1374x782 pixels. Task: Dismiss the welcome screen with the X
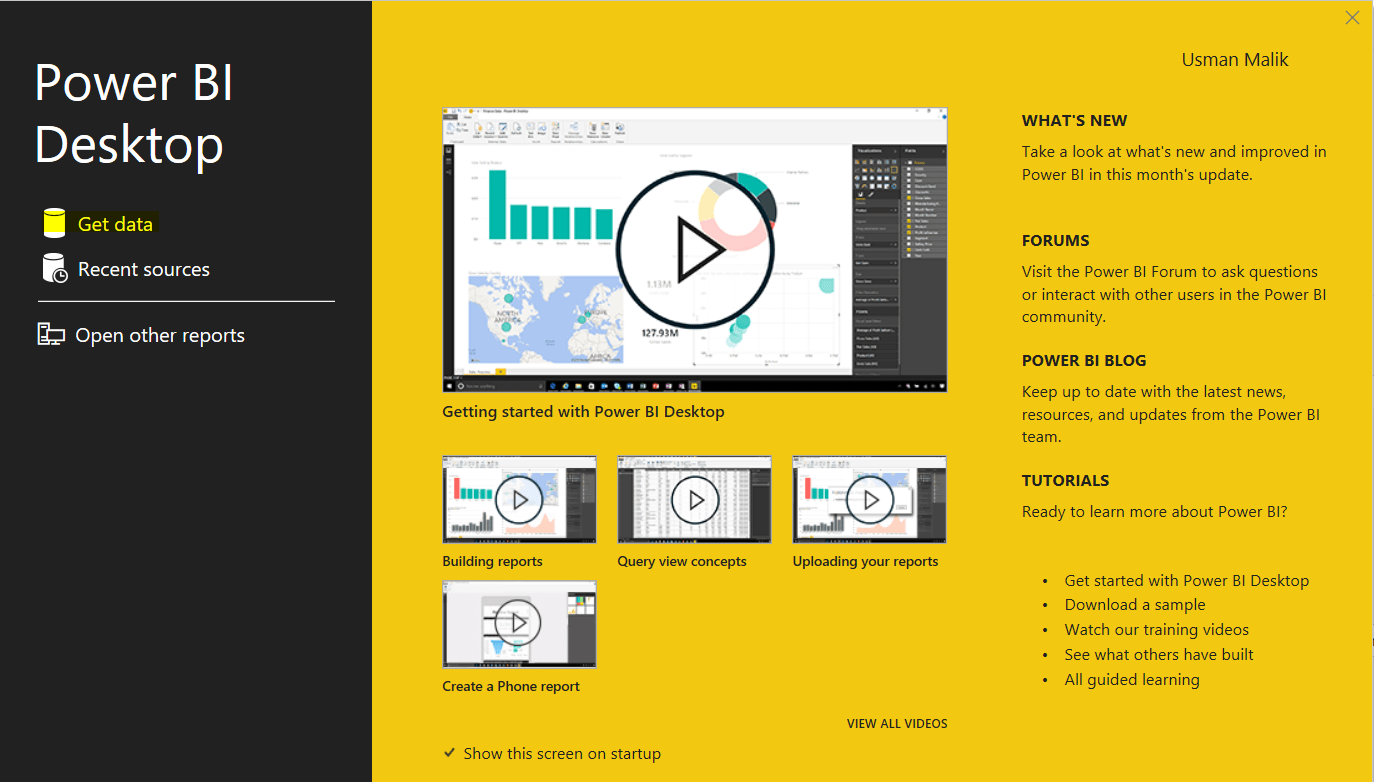1352,17
